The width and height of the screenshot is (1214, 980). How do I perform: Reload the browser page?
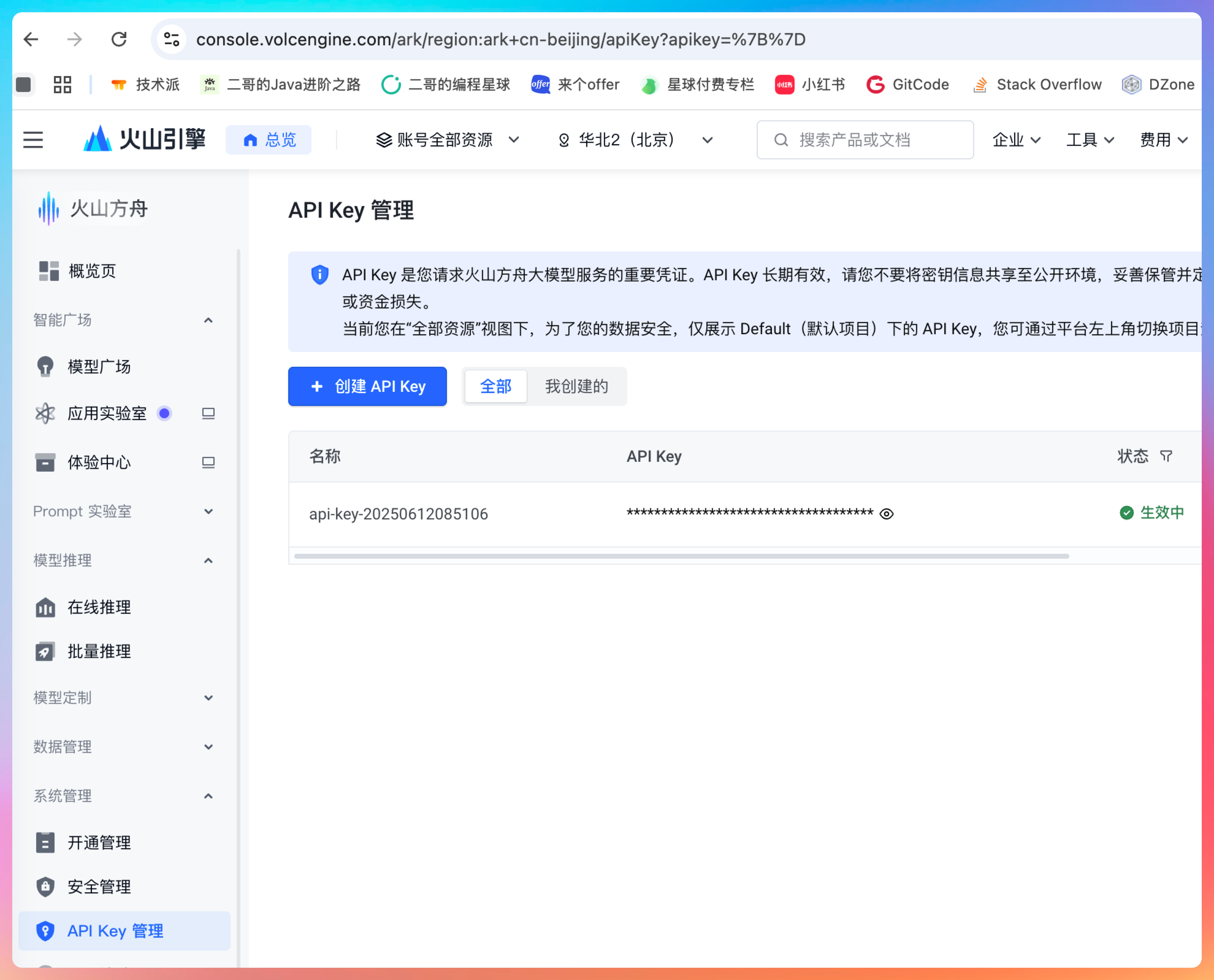pos(119,40)
